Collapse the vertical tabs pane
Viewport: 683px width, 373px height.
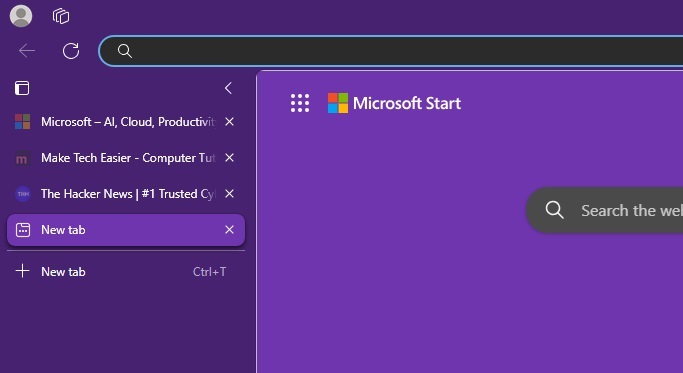click(228, 88)
